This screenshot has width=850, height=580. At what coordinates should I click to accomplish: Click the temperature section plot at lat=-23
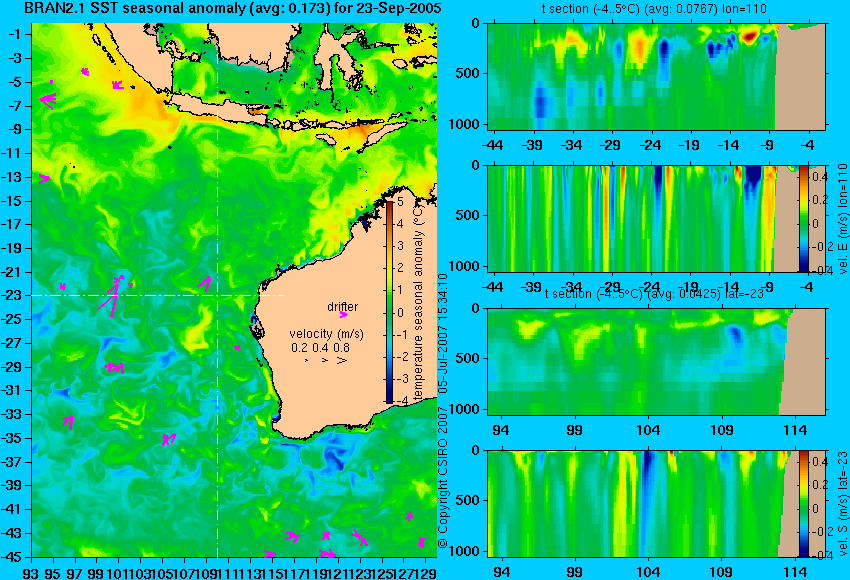[656, 362]
